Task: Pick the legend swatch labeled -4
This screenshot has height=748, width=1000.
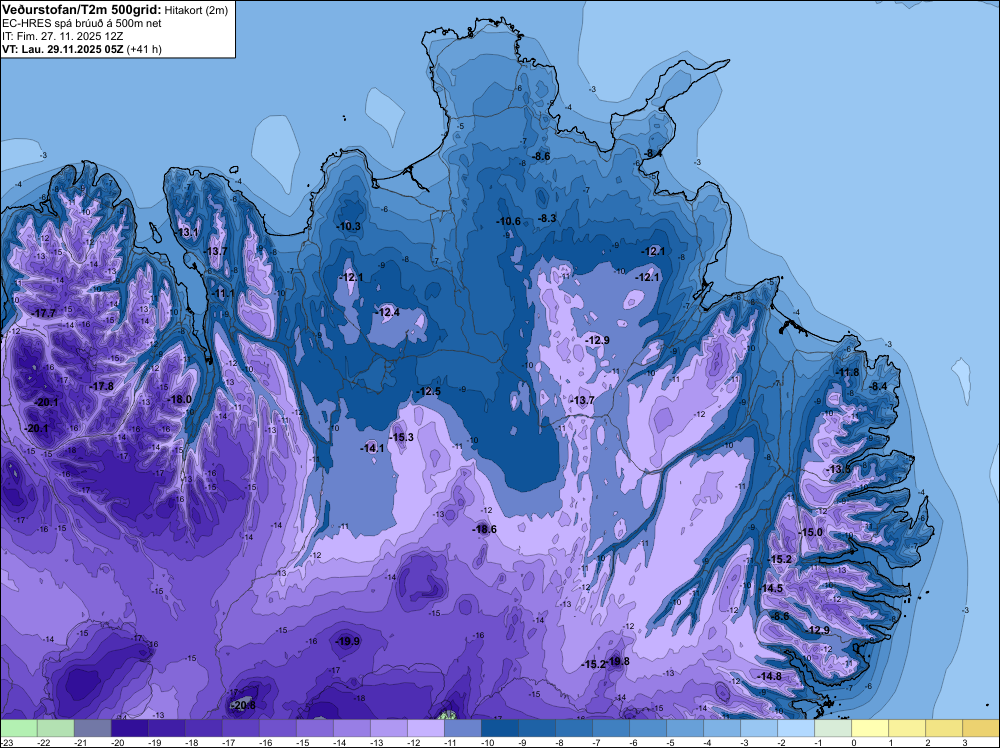Action: pyautogui.click(x=721, y=728)
